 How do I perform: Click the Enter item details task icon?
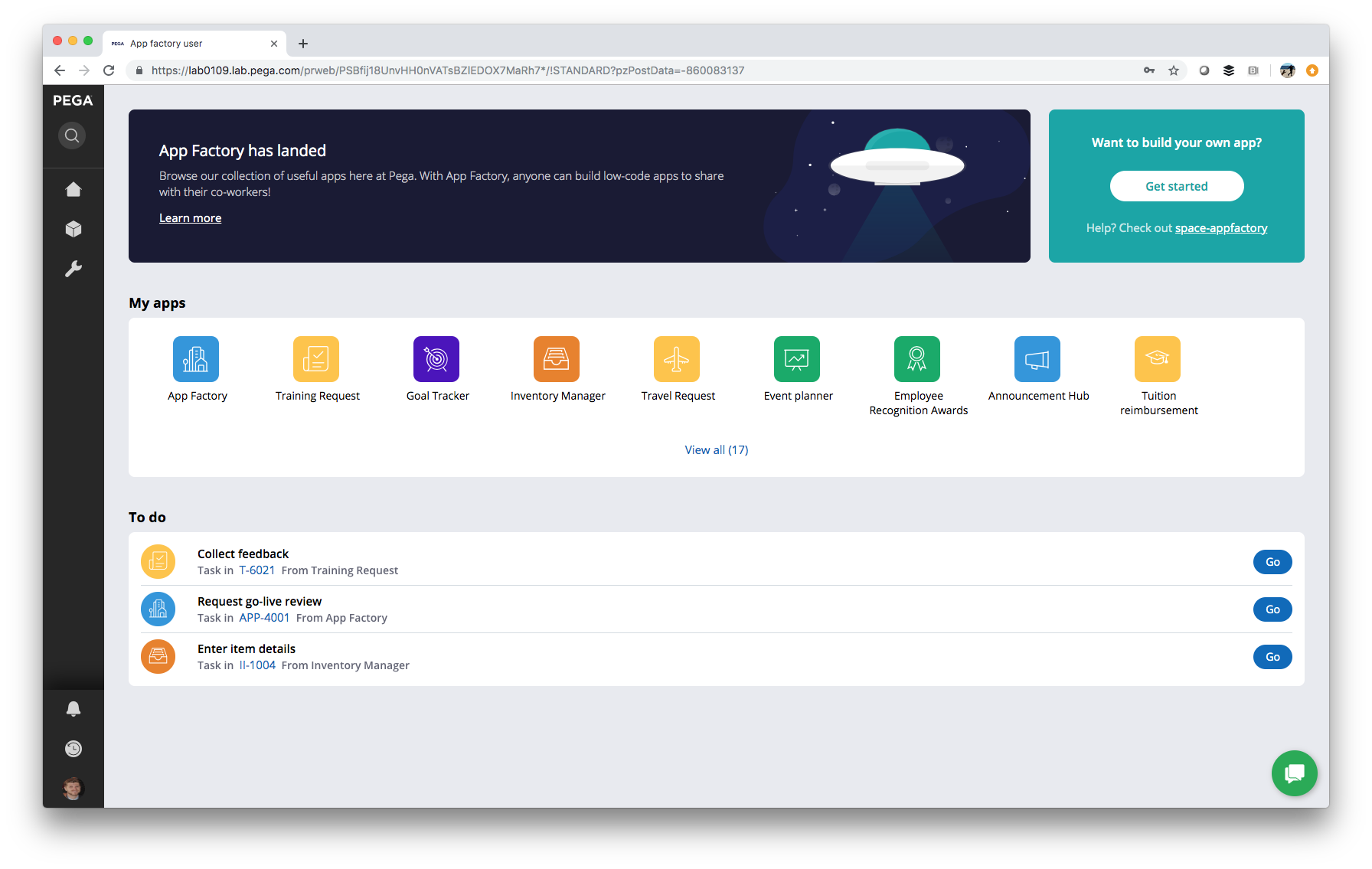click(x=158, y=657)
